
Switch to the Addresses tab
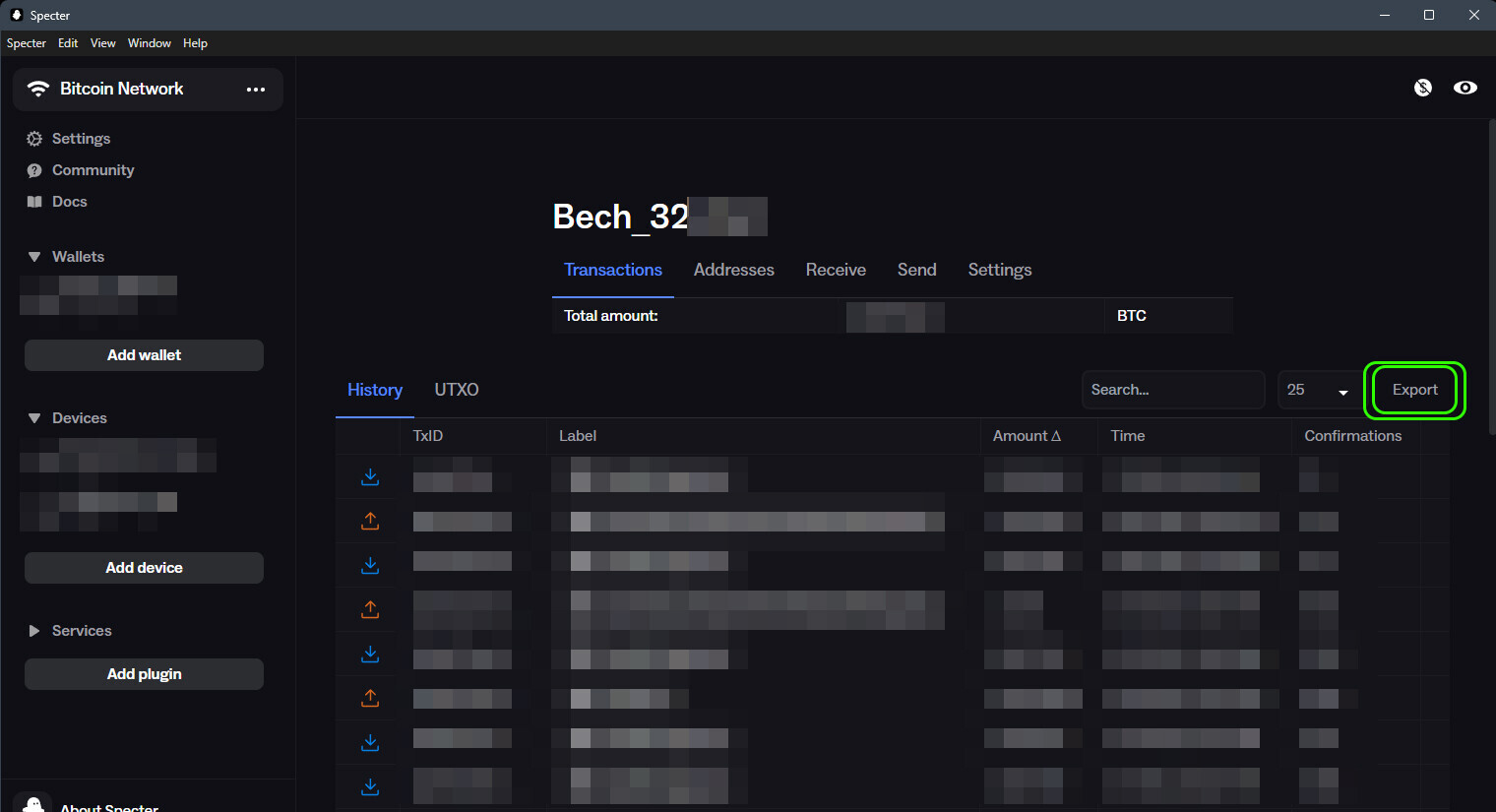[x=734, y=270]
